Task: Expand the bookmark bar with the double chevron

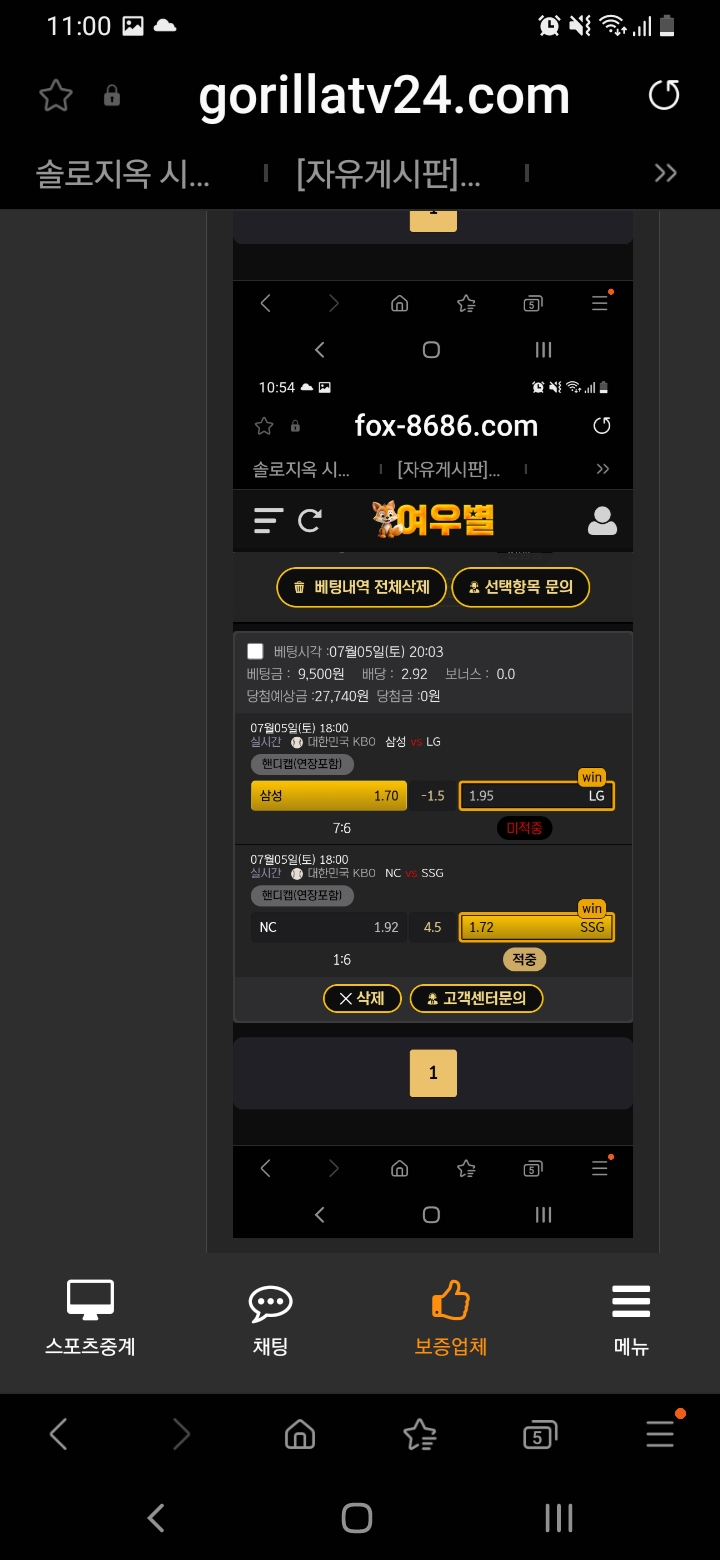Action: pos(665,174)
